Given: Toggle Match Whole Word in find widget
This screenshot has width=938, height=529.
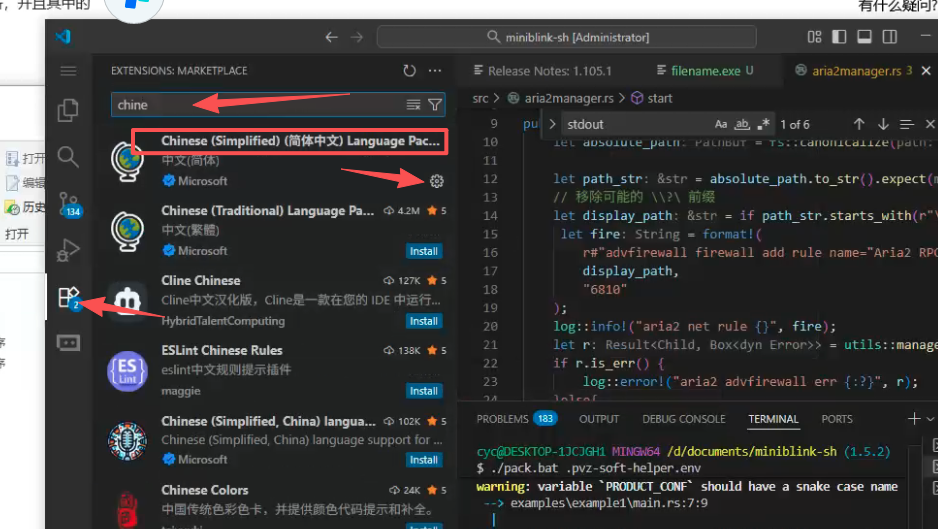Looking at the screenshot, I should click(x=742, y=125).
